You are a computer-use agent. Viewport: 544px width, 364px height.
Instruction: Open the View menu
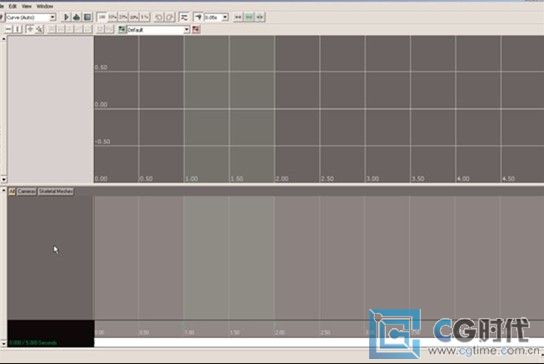pos(26,6)
